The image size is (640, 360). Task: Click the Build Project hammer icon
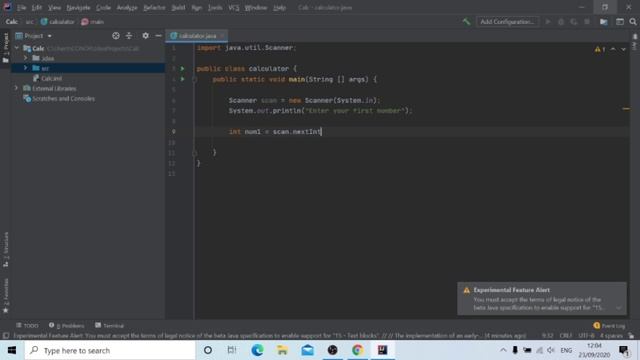pyautogui.click(x=466, y=22)
